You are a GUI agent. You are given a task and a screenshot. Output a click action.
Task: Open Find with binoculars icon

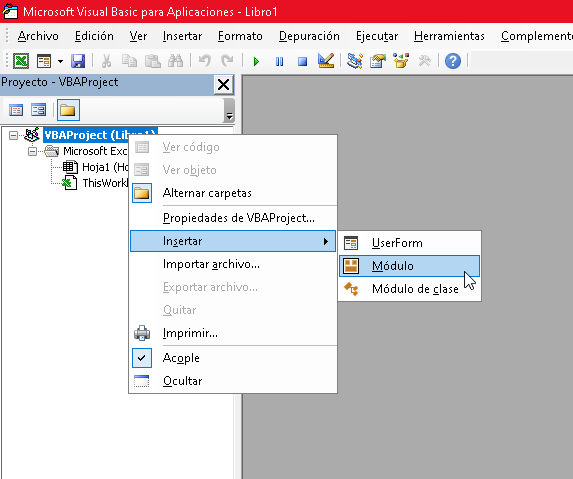(x=175, y=61)
